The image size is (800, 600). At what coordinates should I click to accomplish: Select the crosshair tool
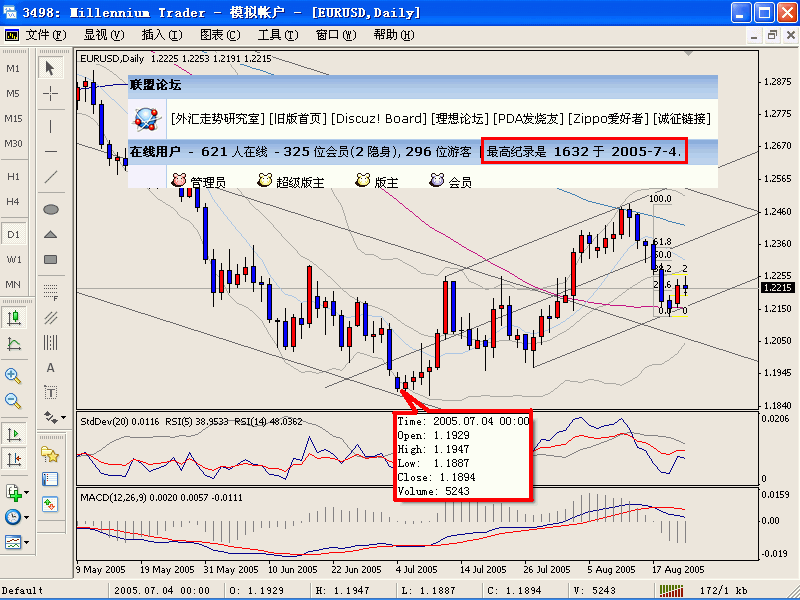coord(51,93)
